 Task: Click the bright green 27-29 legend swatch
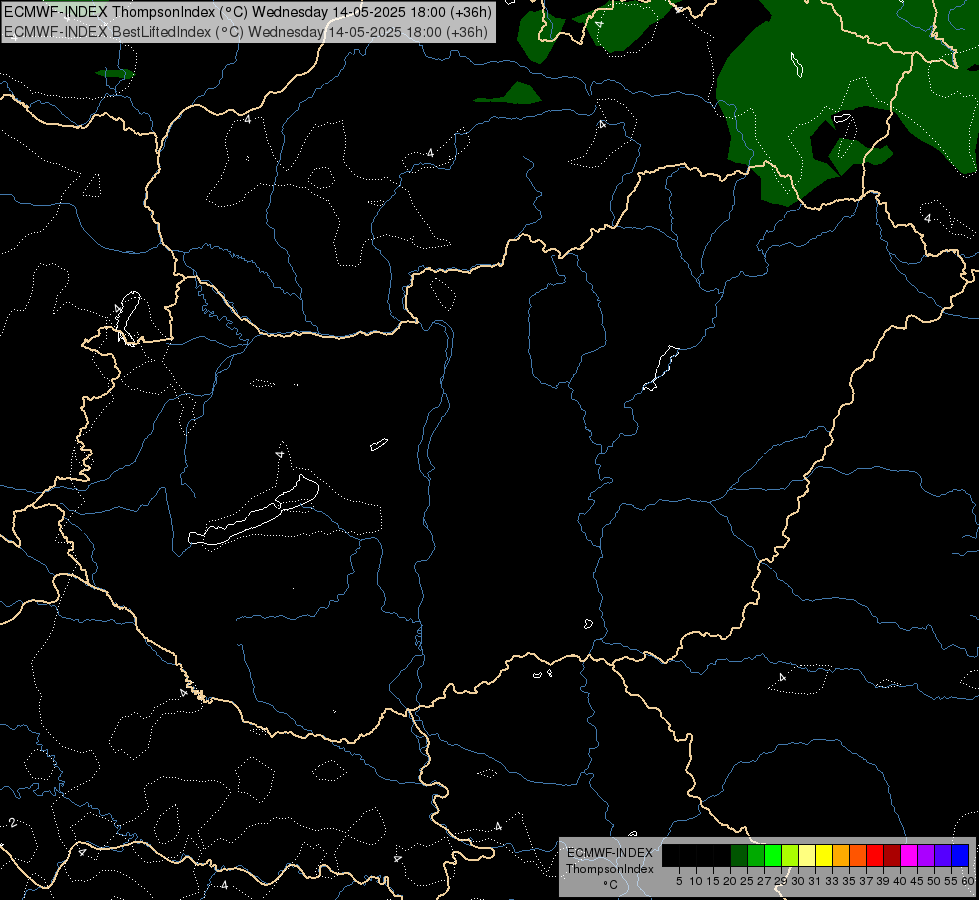point(773,855)
